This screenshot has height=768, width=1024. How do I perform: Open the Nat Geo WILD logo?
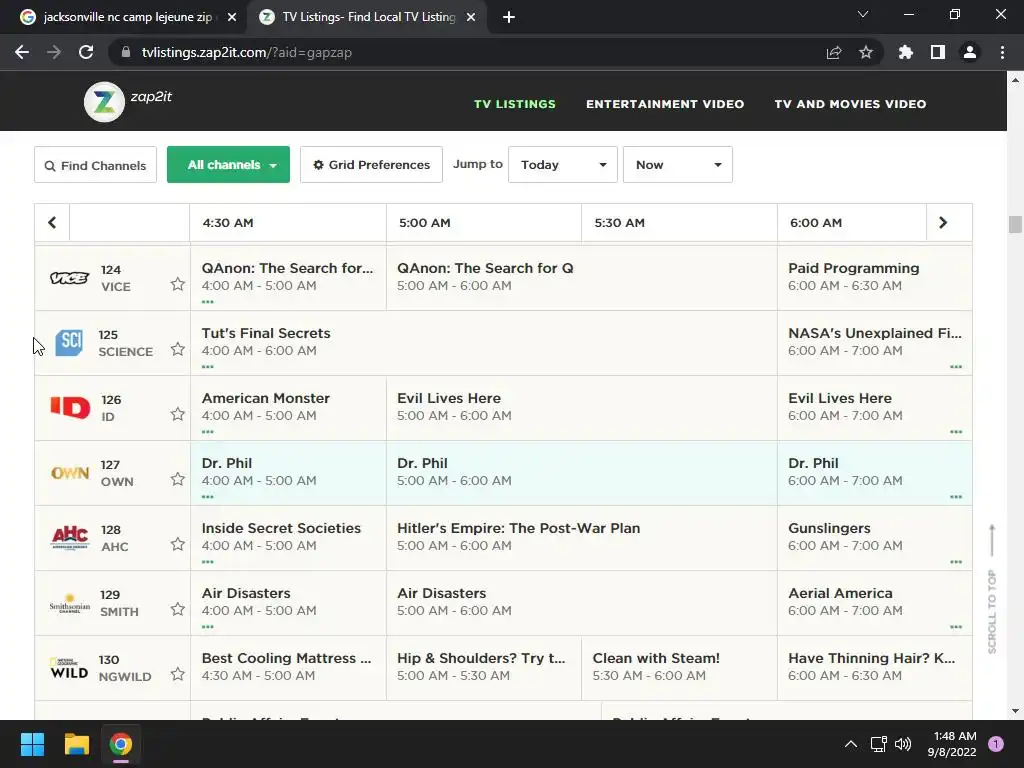(69, 668)
